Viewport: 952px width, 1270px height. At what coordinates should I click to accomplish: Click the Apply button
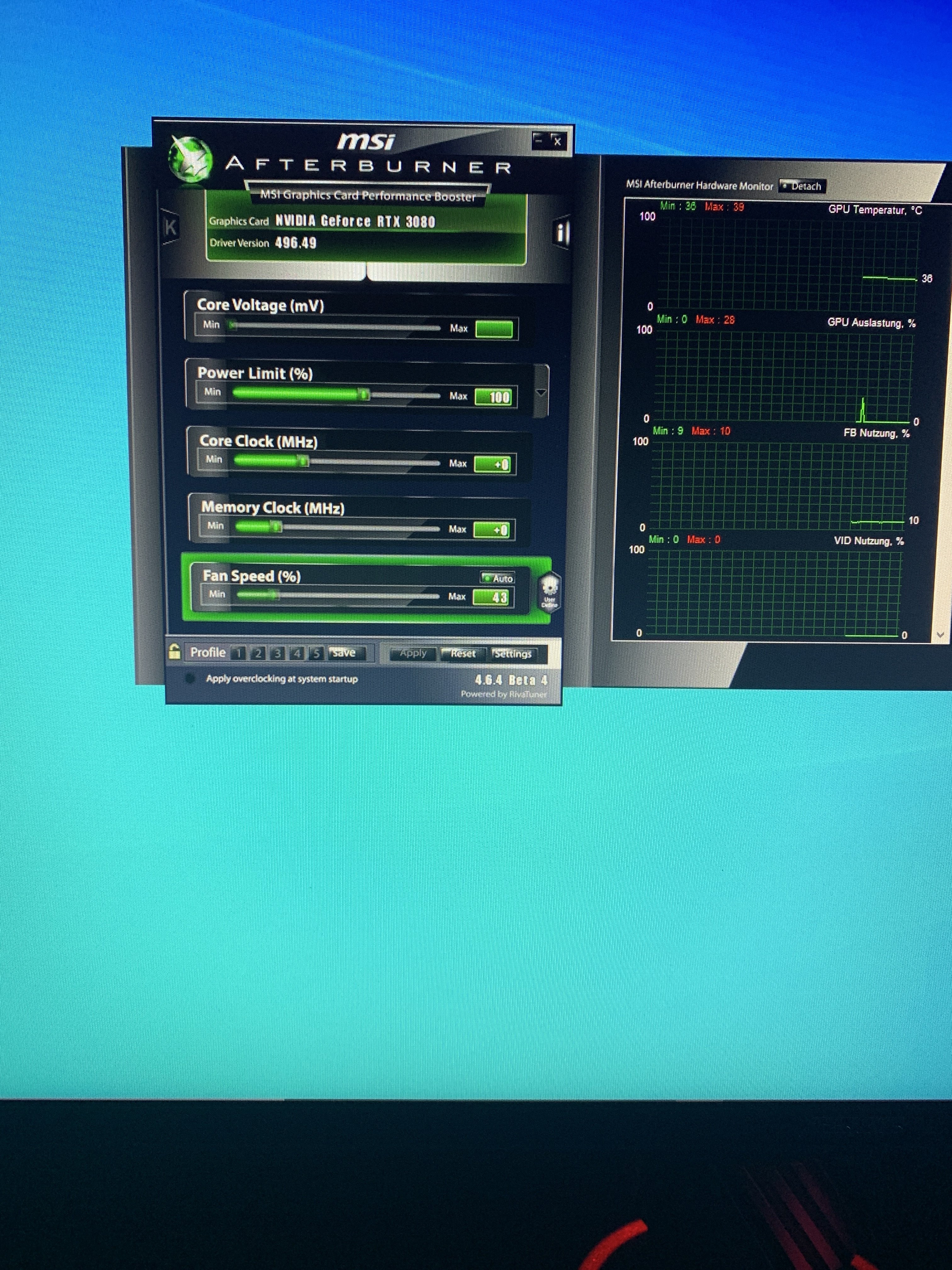tap(413, 653)
